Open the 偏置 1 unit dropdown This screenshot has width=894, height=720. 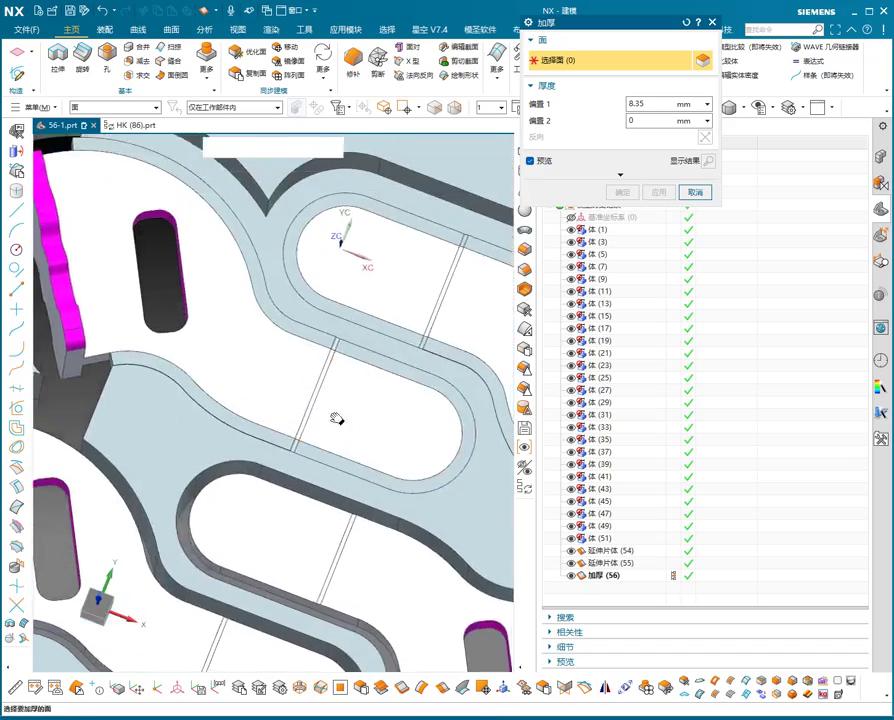tap(708, 104)
